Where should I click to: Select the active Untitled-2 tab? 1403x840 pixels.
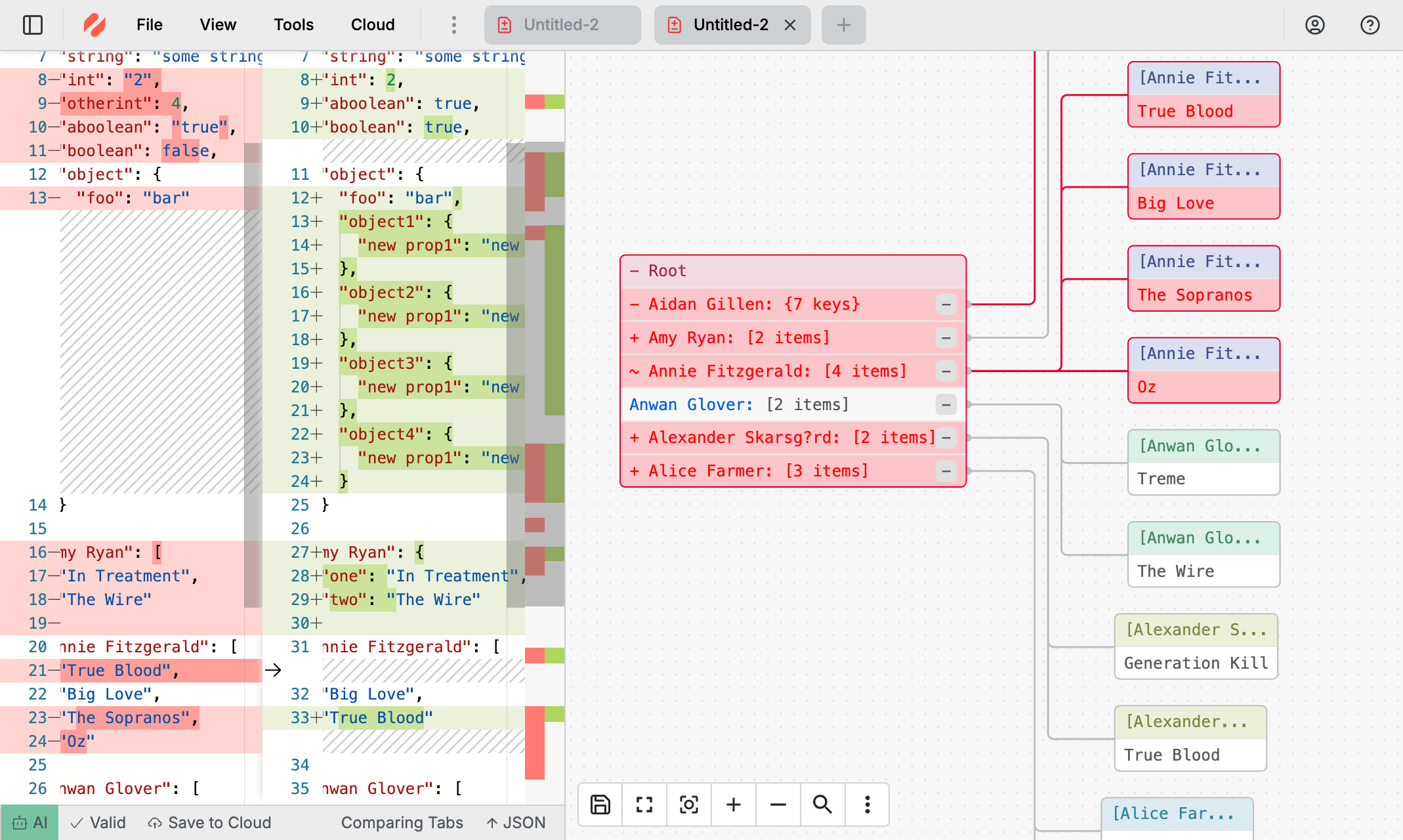coord(730,25)
